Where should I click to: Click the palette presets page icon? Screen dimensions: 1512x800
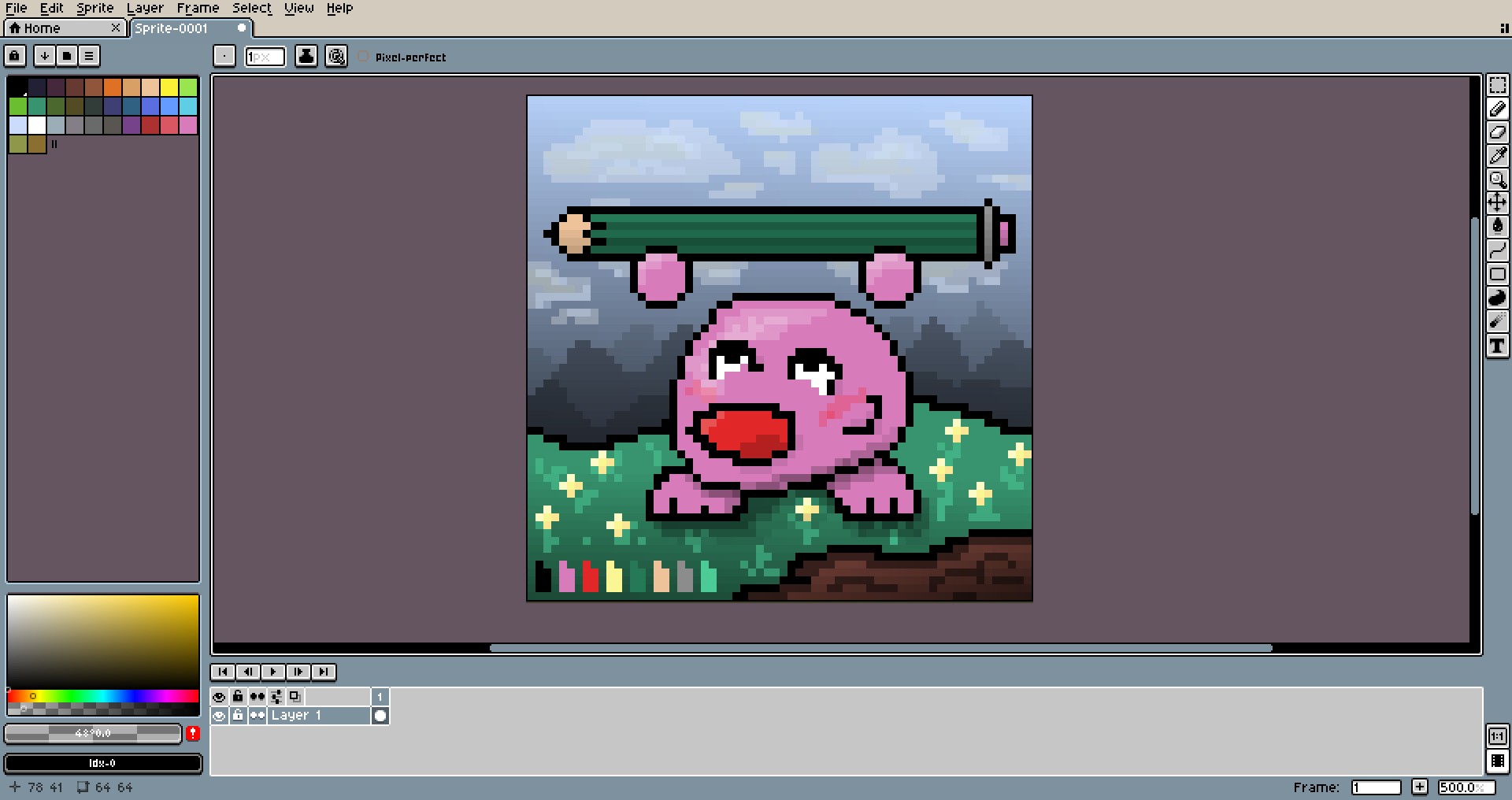(x=67, y=56)
